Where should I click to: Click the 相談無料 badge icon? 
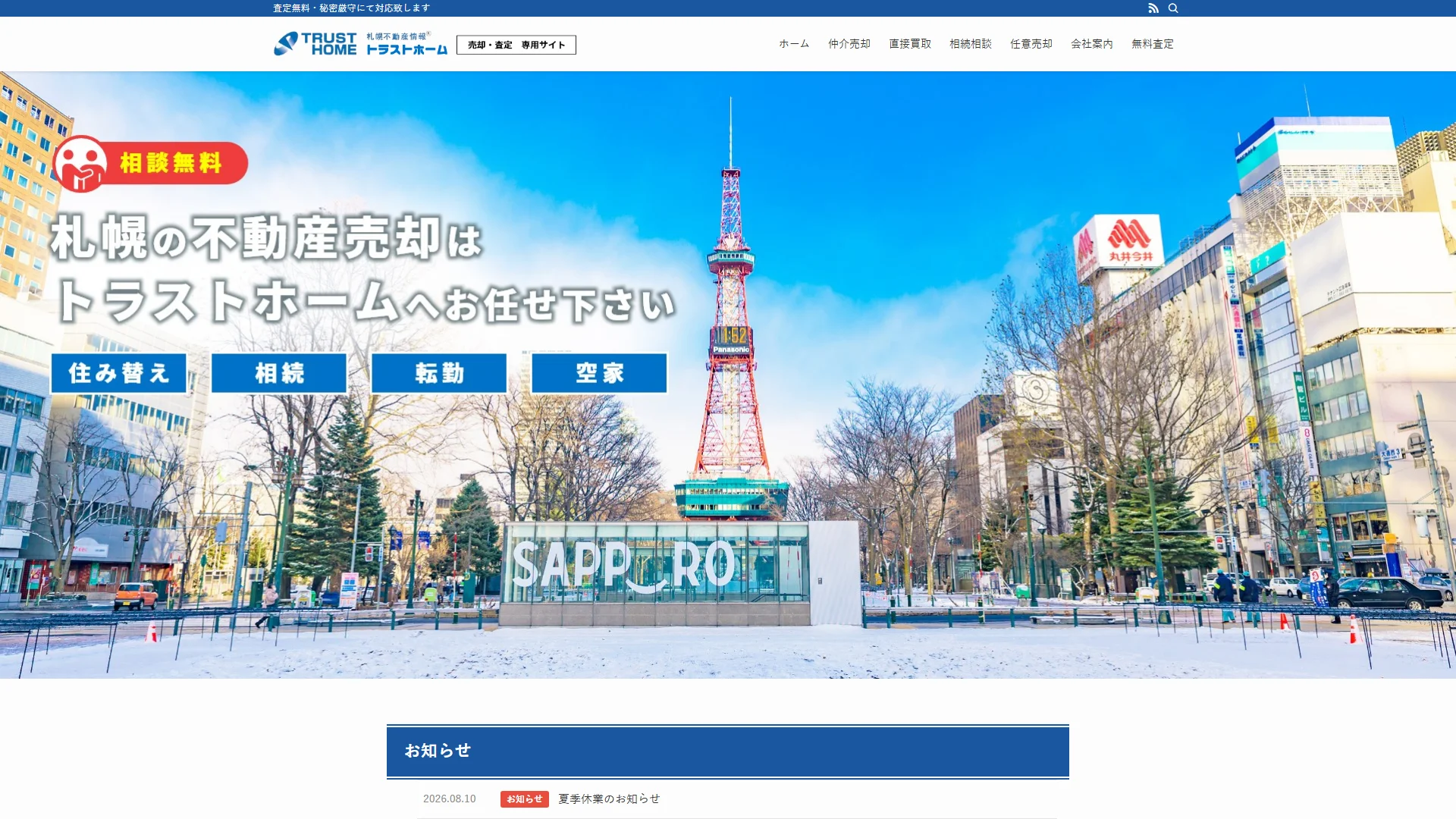tap(150, 163)
